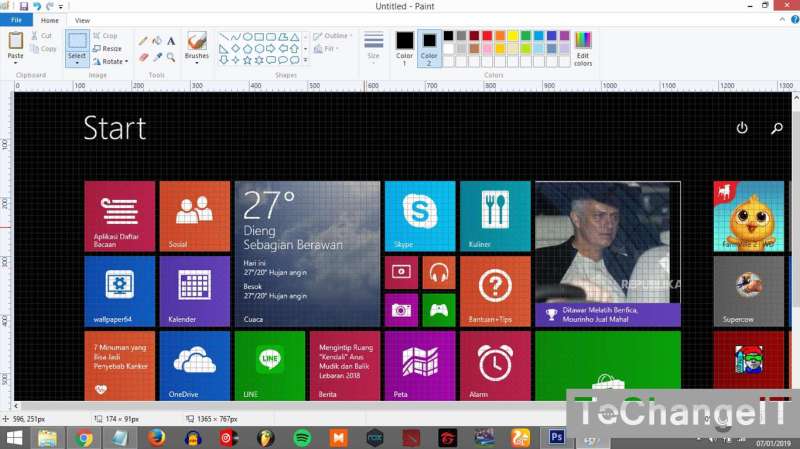Open the Customize Quick Access Toolbar arrow
800x449 pixels.
click(61, 7)
